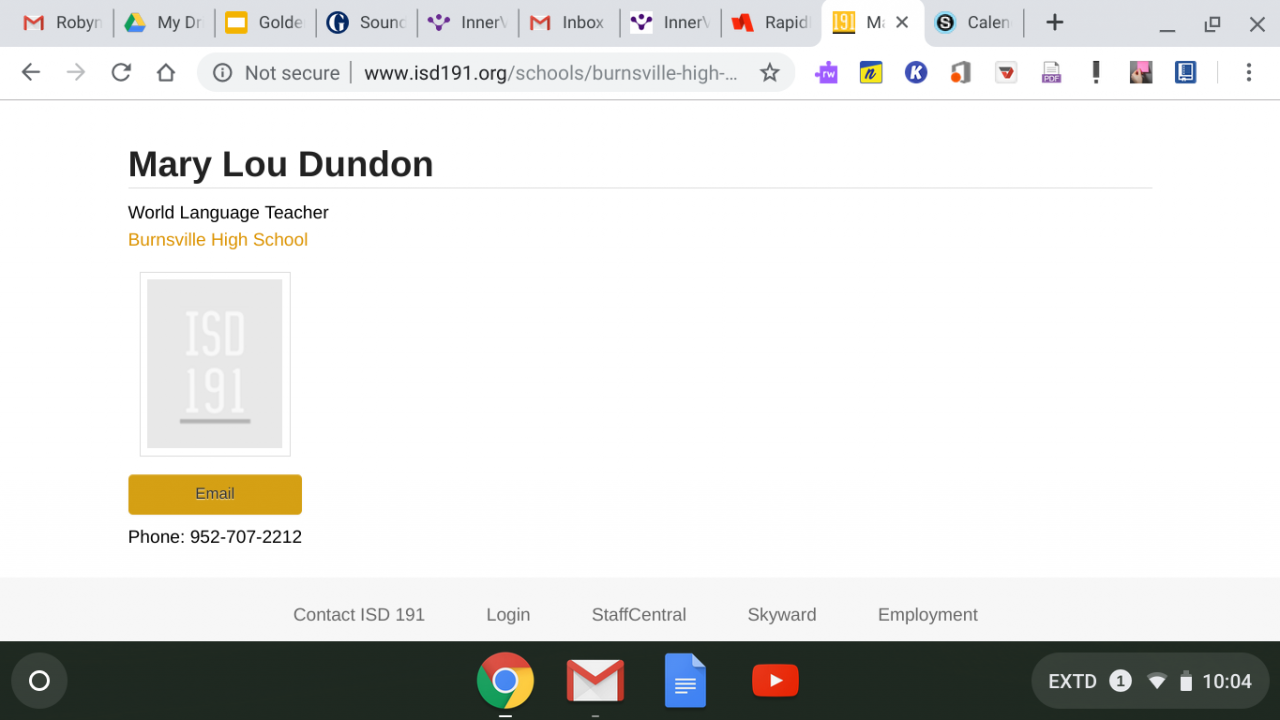
Task: Open the StaffCentral footer link
Action: tap(639, 615)
